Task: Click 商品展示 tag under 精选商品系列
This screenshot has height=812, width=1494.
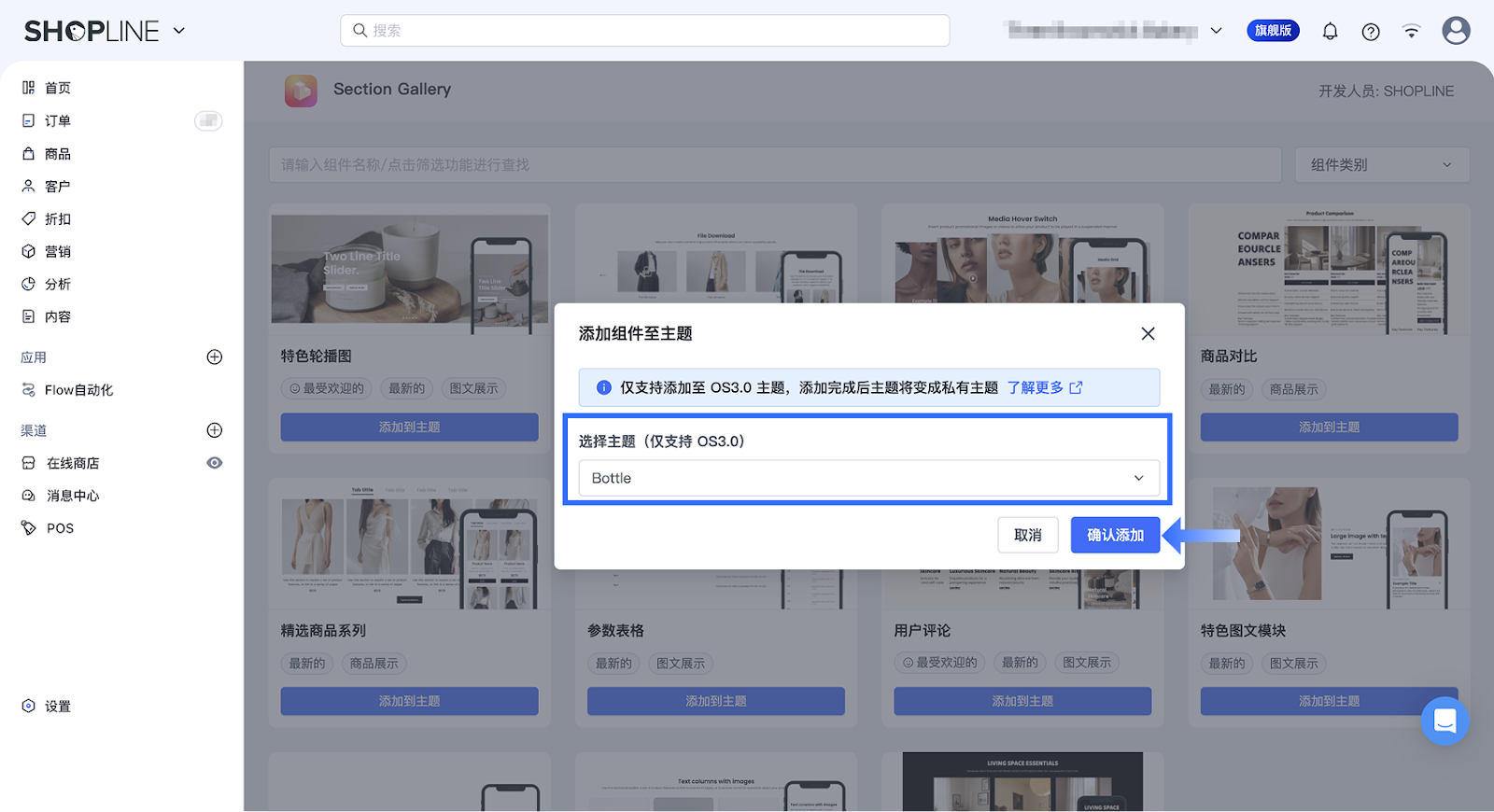Action: [373, 664]
